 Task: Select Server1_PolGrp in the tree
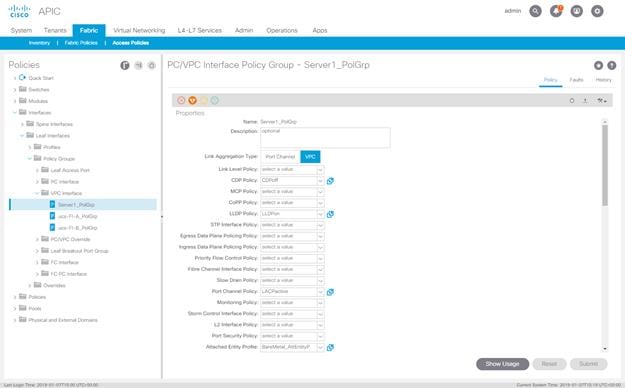tap(83, 205)
